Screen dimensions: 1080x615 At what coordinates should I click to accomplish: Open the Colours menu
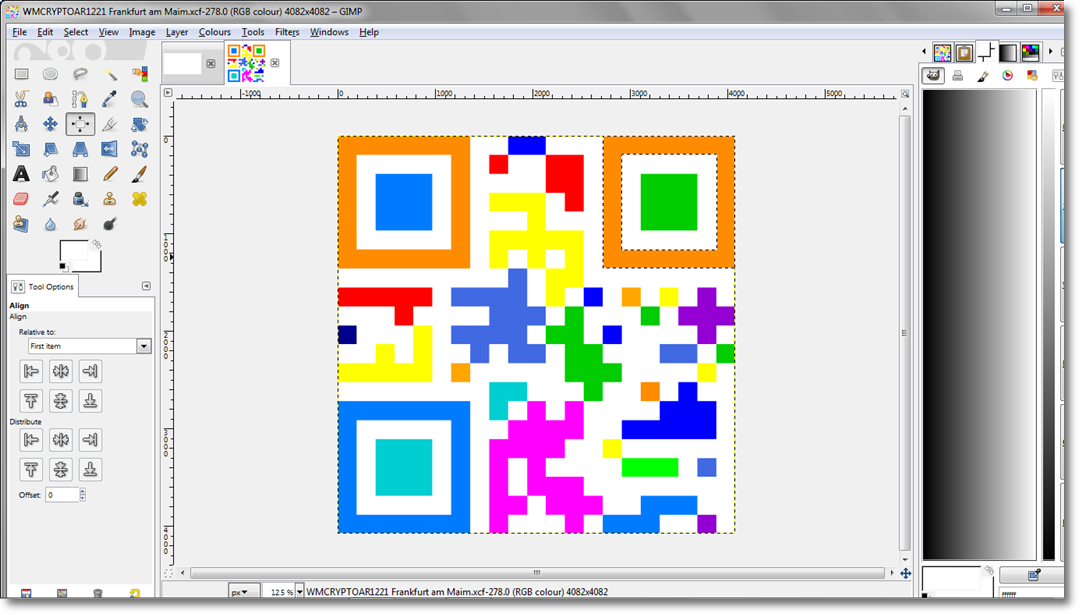click(214, 32)
